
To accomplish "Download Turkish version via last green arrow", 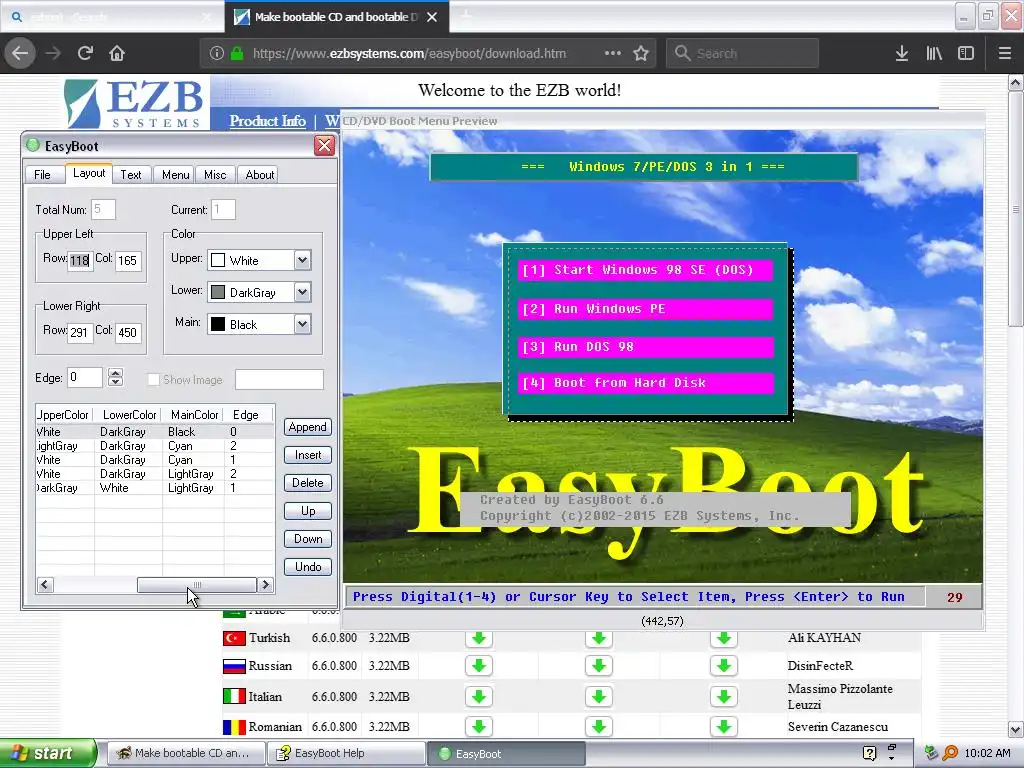I will tap(724, 638).
